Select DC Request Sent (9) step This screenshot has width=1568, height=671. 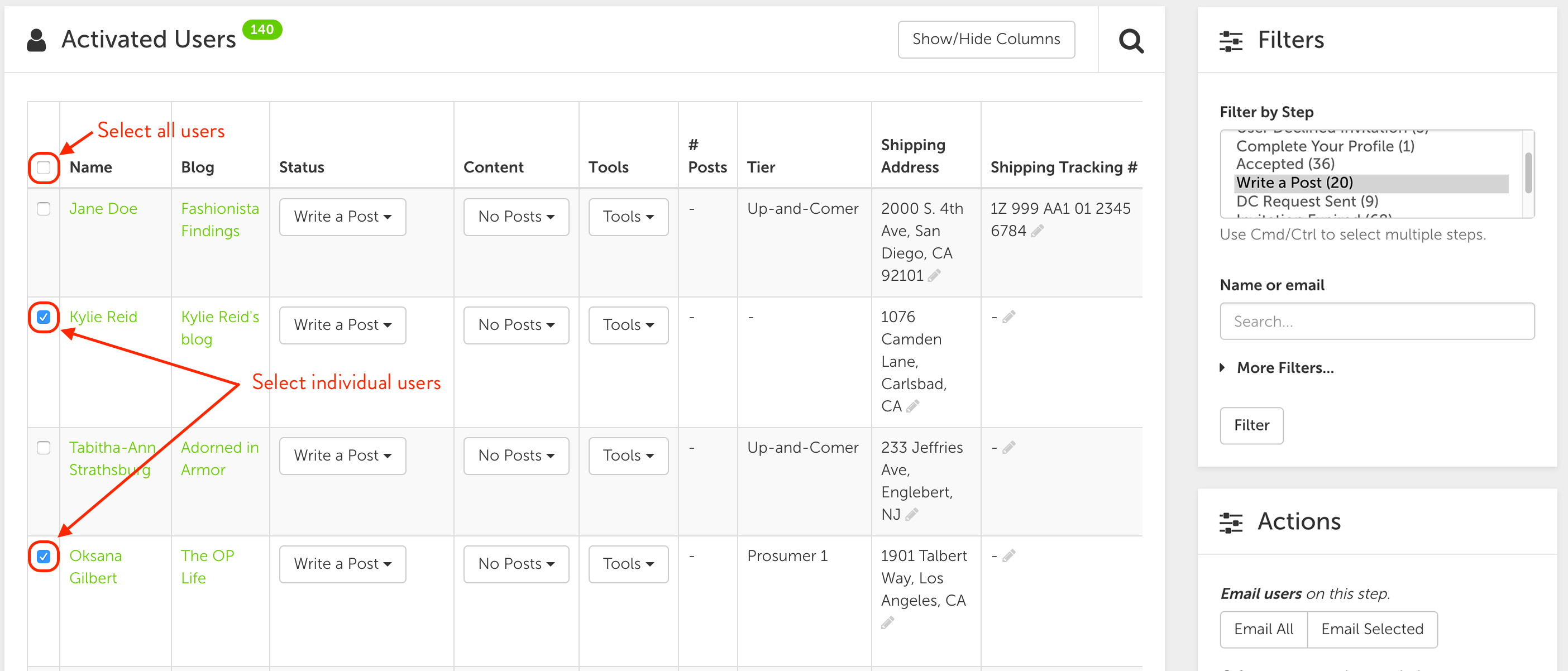(x=1306, y=202)
